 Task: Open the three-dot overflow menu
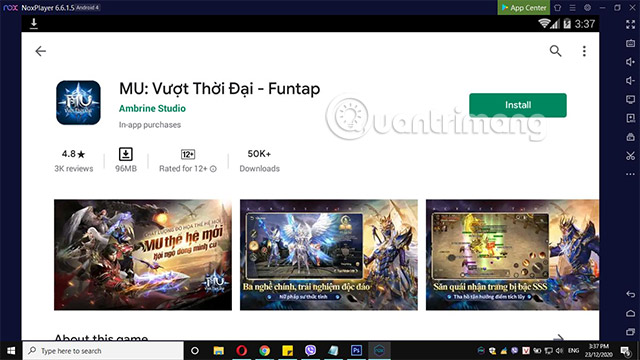pos(584,51)
